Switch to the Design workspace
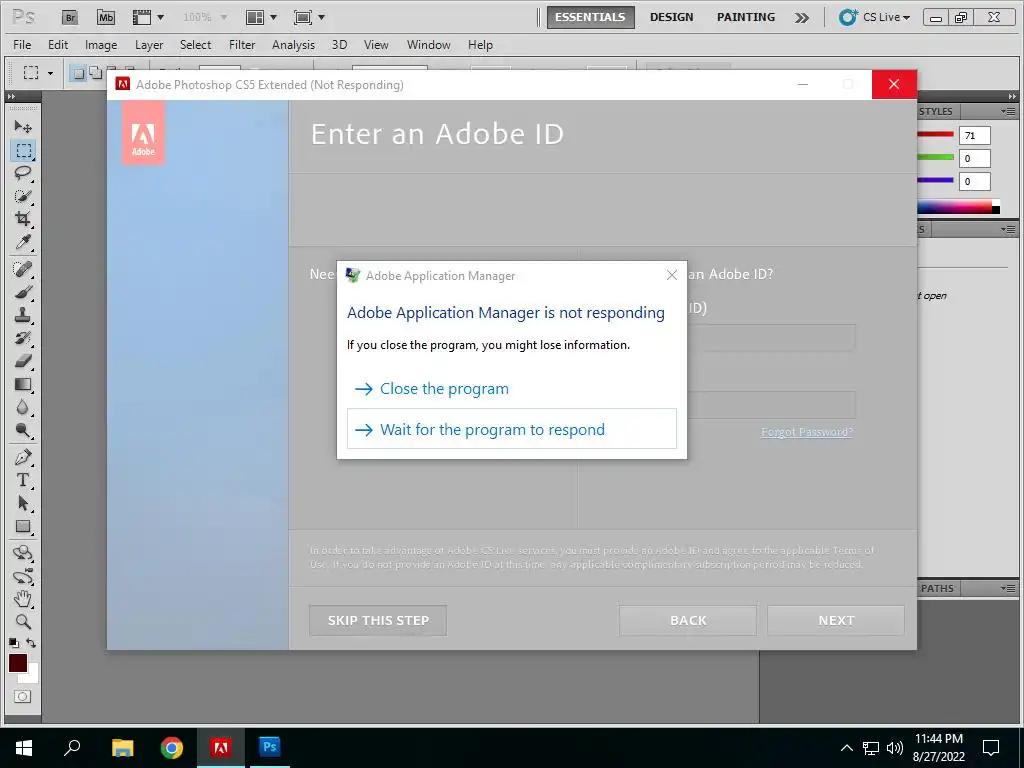This screenshot has width=1024, height=768. coord(671,18)
